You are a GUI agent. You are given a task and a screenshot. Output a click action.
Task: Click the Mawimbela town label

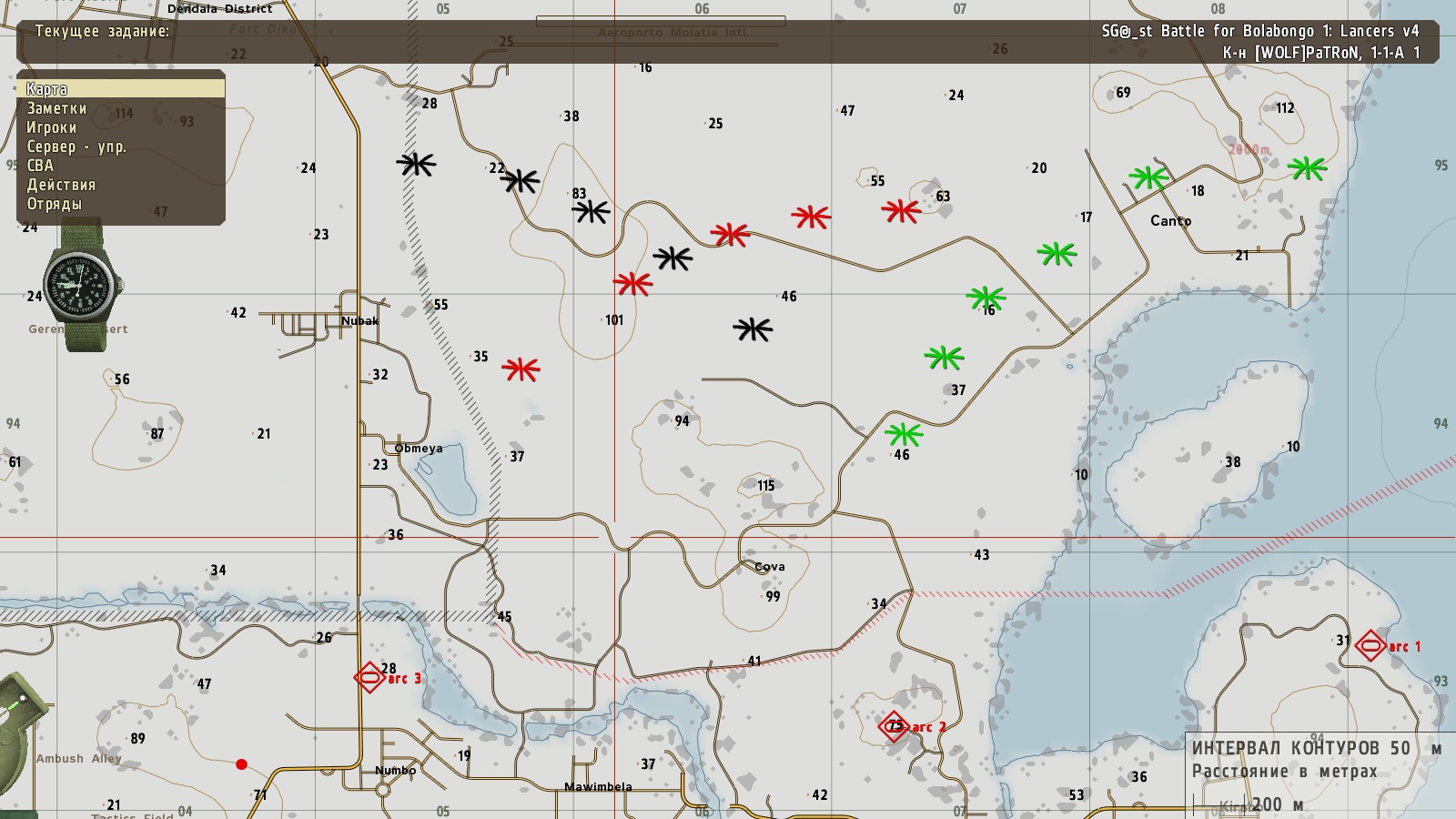click(598, 786)
